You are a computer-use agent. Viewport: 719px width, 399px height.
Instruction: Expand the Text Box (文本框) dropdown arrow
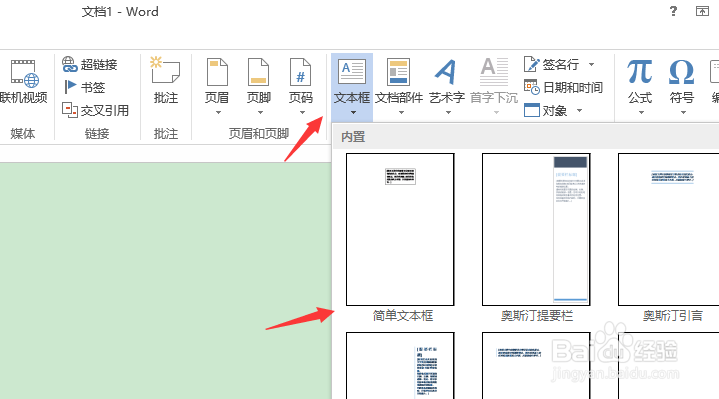tap(353, 112)
